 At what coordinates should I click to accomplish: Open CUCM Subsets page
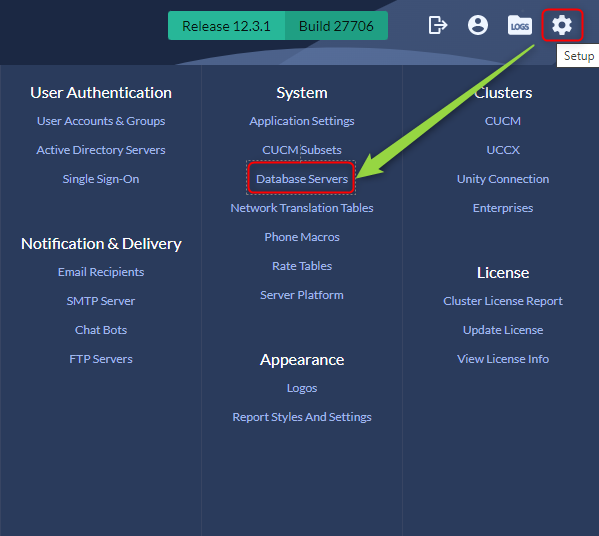[x=302, y=150]
